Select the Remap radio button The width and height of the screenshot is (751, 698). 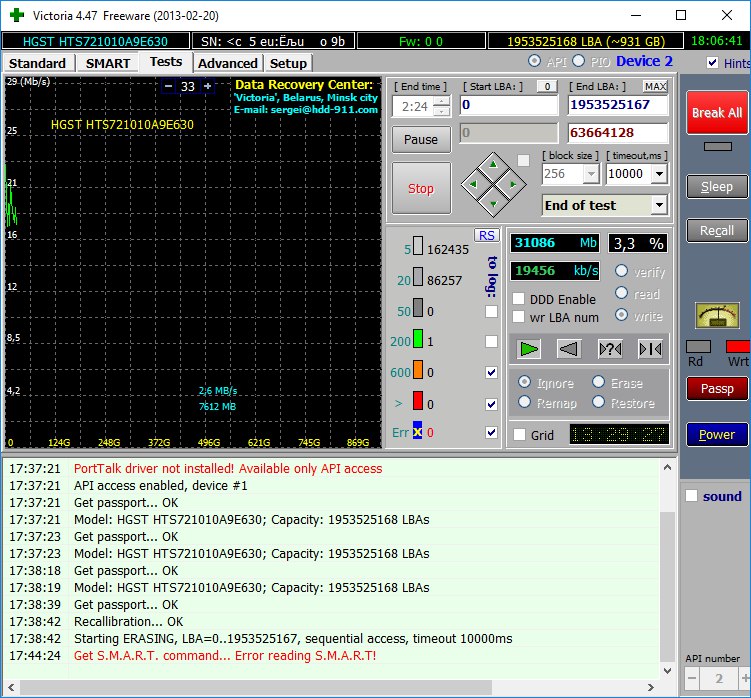(x=523, y=403)
